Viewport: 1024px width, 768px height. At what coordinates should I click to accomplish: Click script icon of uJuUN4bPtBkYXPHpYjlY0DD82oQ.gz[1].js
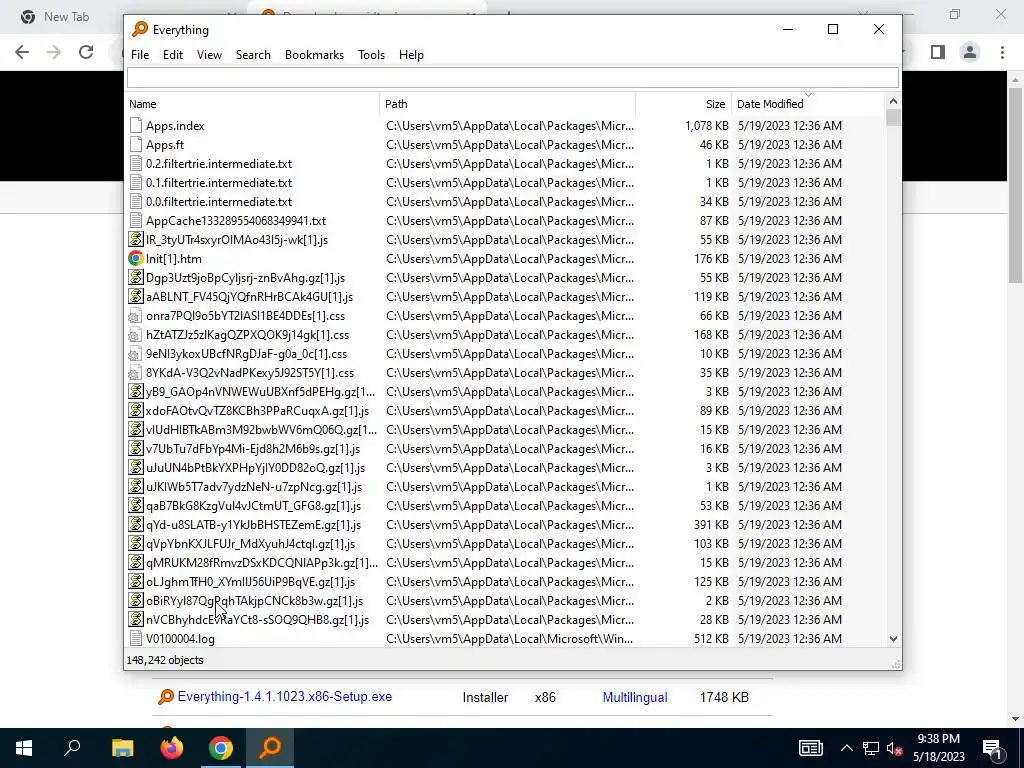pyautogui.click(x=135, y=467)
